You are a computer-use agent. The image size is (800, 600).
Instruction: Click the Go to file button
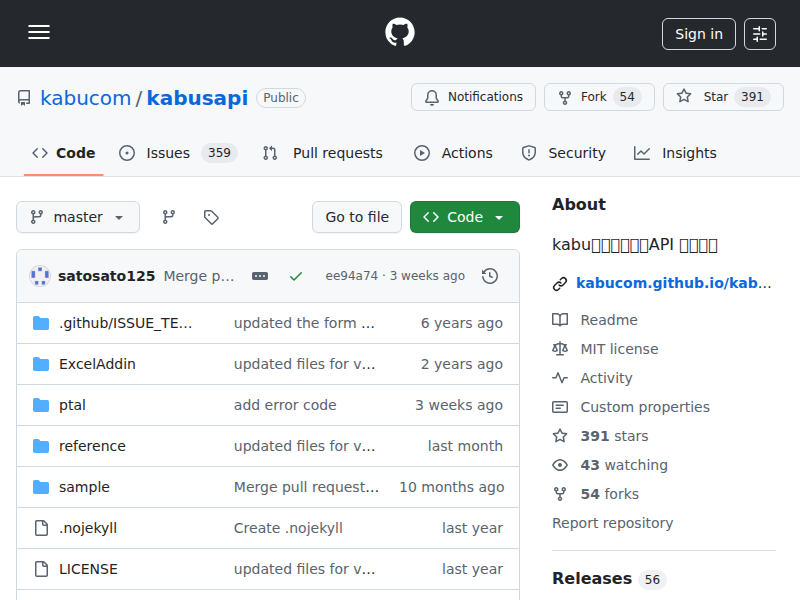click(357, 216)
